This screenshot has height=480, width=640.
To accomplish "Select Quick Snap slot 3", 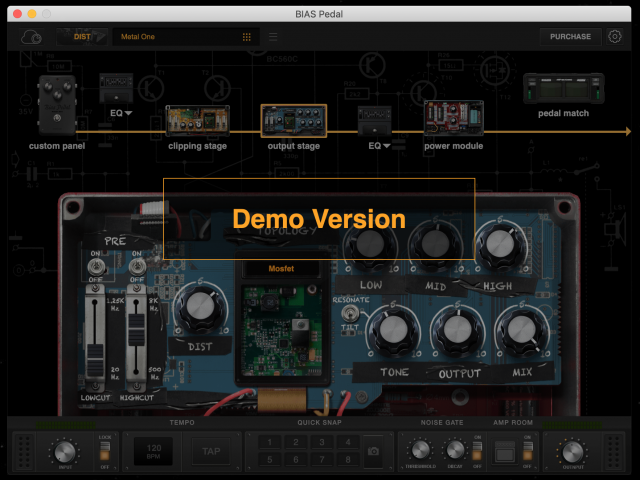I will pyautogui.click(x=322, y=442).
